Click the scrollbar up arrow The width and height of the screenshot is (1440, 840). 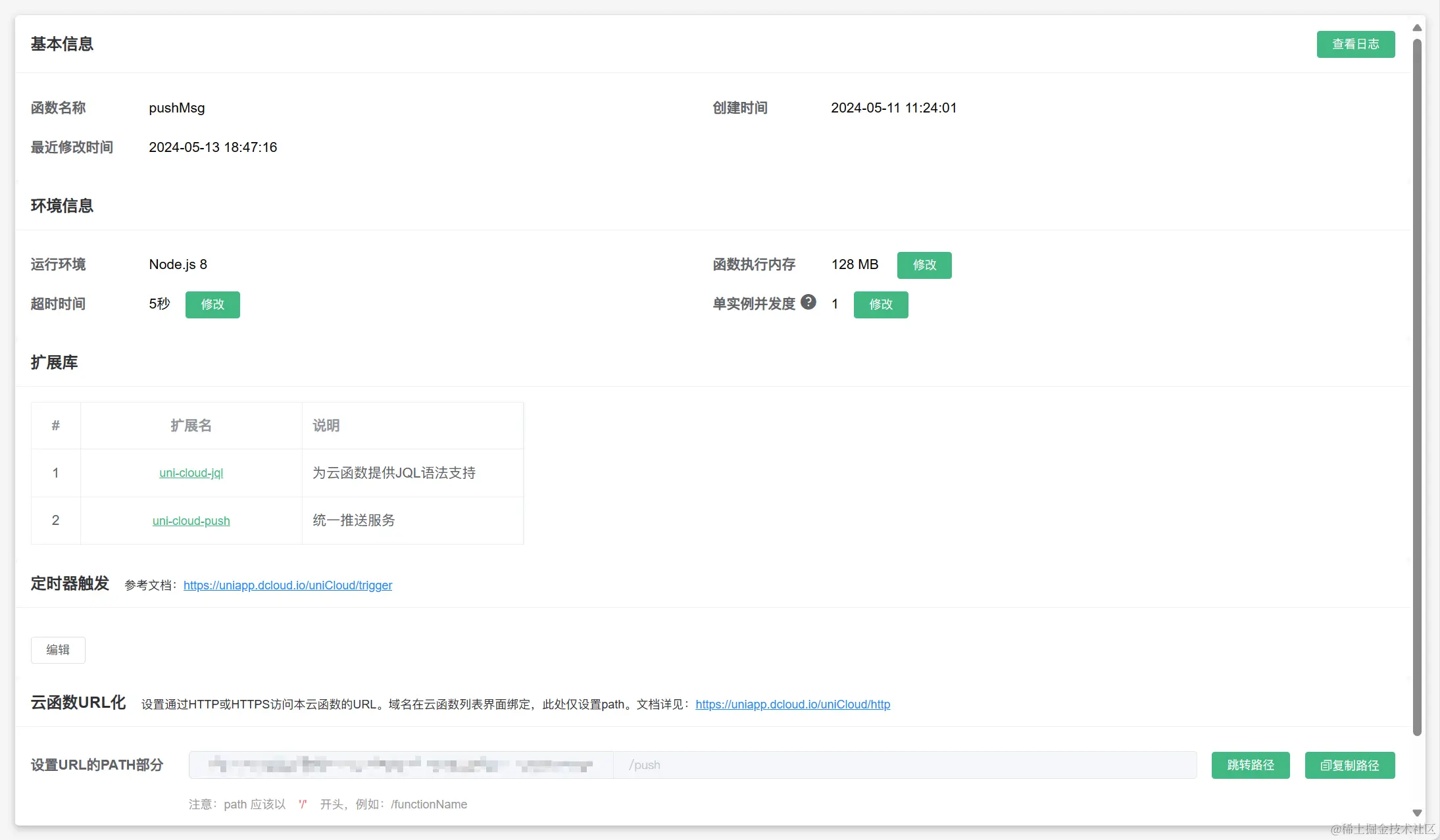[x=1417, y=28]
